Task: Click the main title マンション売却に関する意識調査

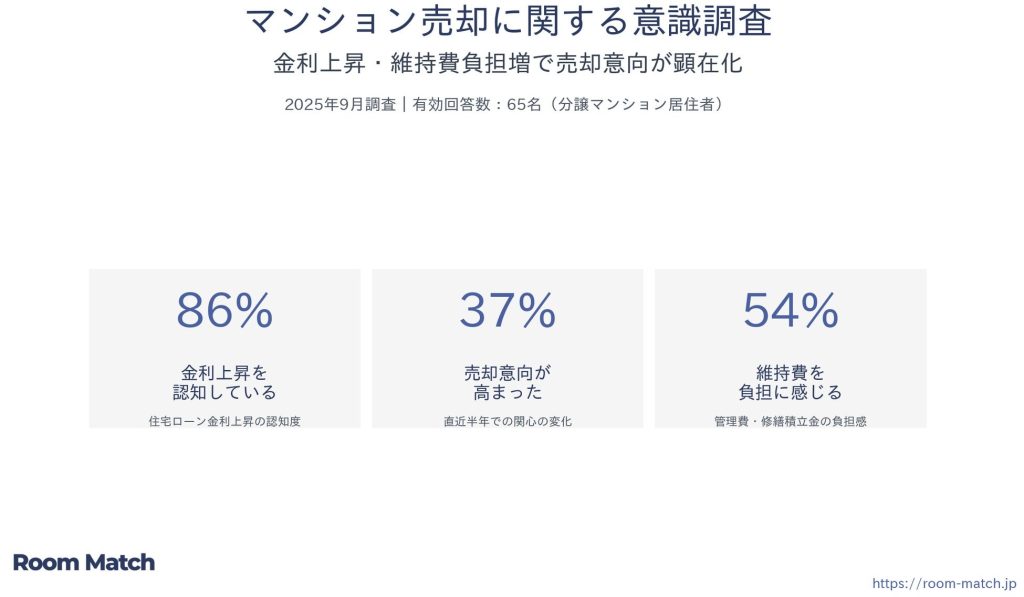Action: [508, 21]
